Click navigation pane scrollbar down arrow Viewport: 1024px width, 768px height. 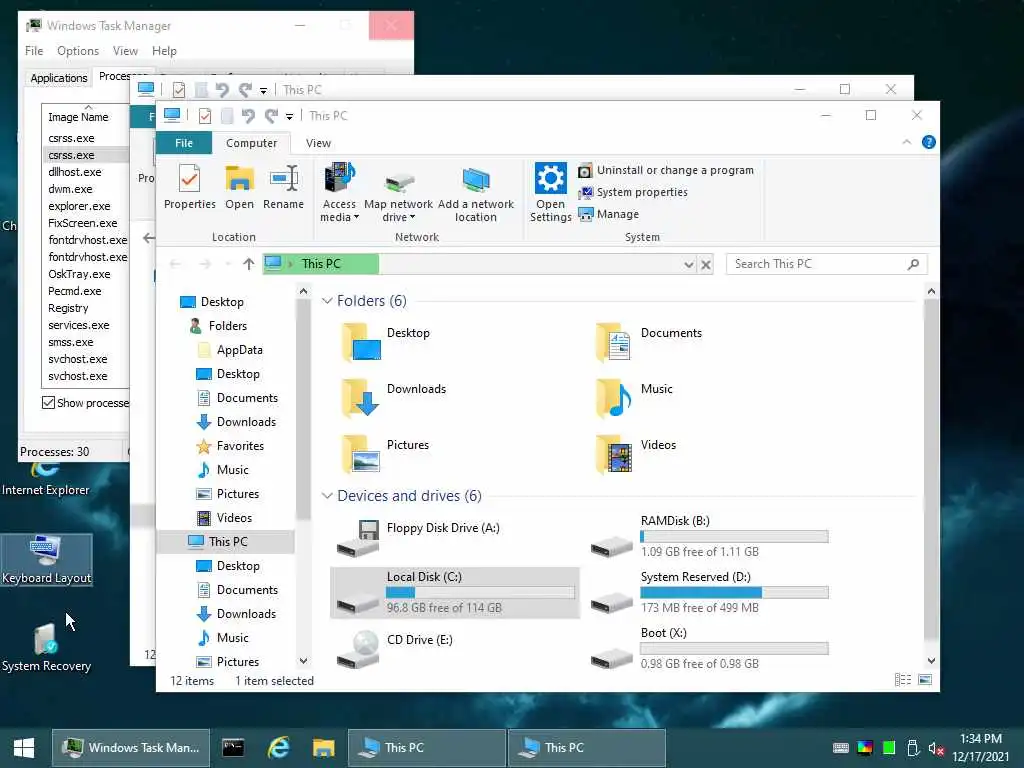pyautogui.click(x=303, y=661)
